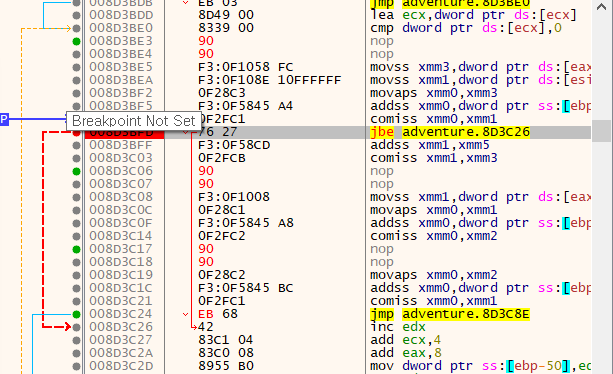Image resolution: width=613 pixels, height=374 pixels.
Task: Click the lea ecx,dword ptr ds:[ecx] instruction
Action: (473, 15)
